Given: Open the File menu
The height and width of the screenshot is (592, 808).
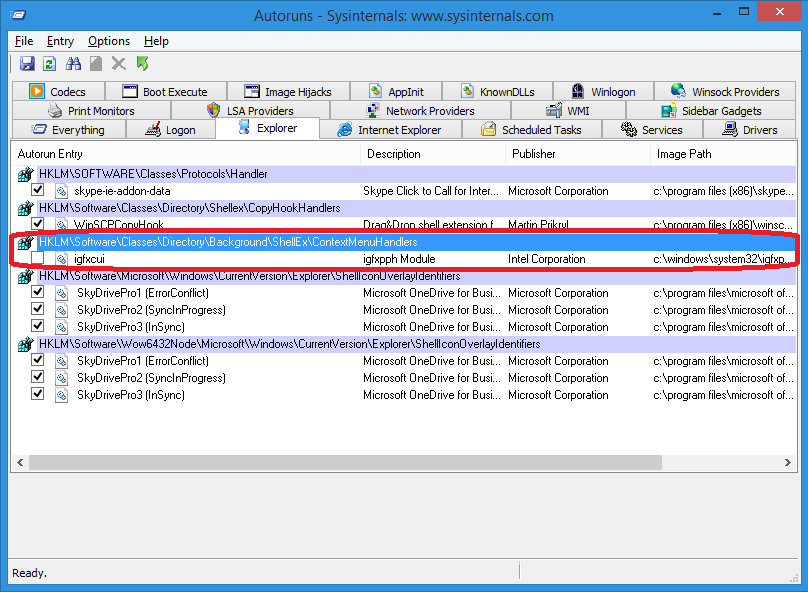Looking at the screenshot, I should (24, 41).
